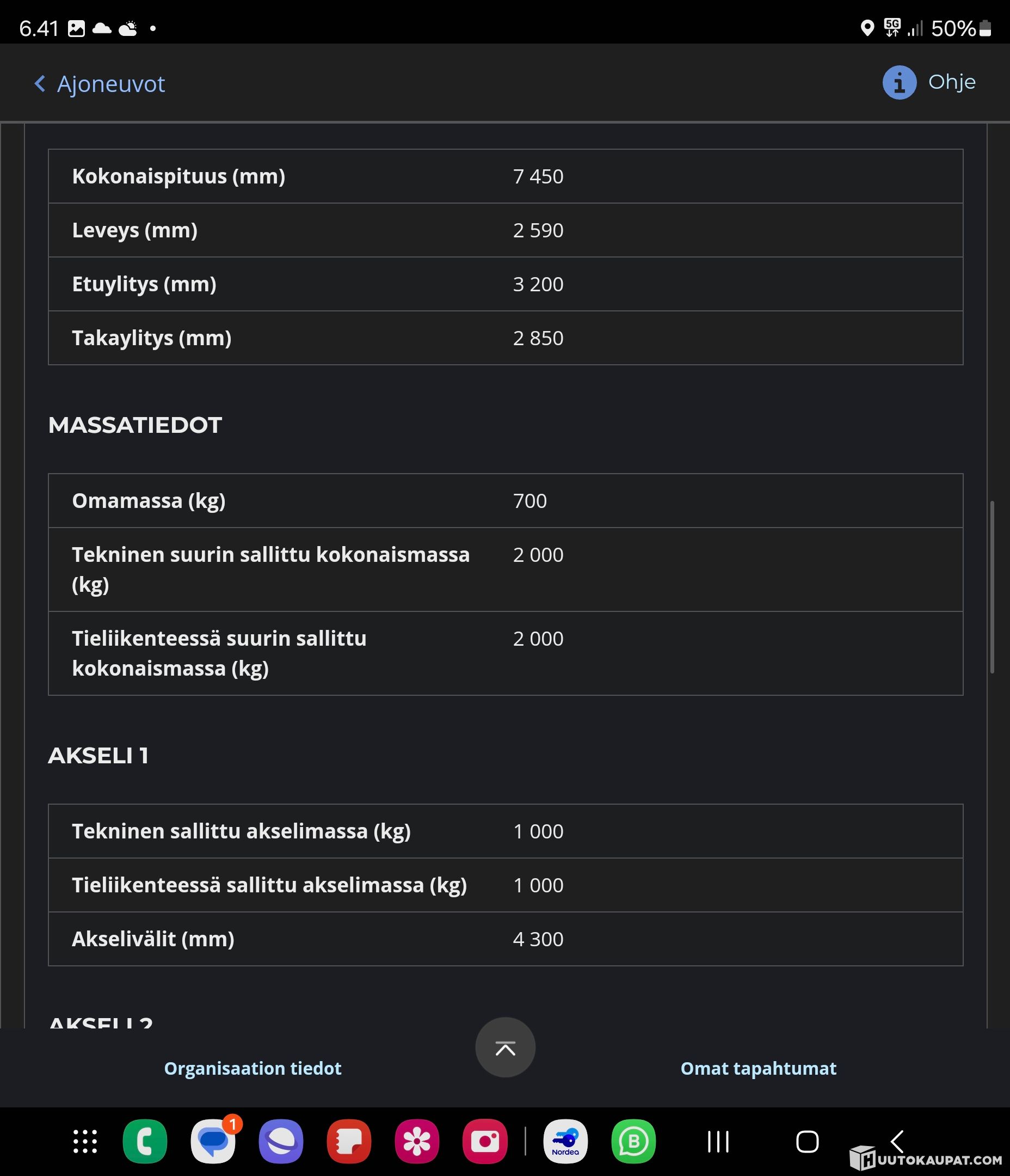Tap the system back navigation arrow
This screenshot has height=1176, width=1010.
(x=897, y=1140)
